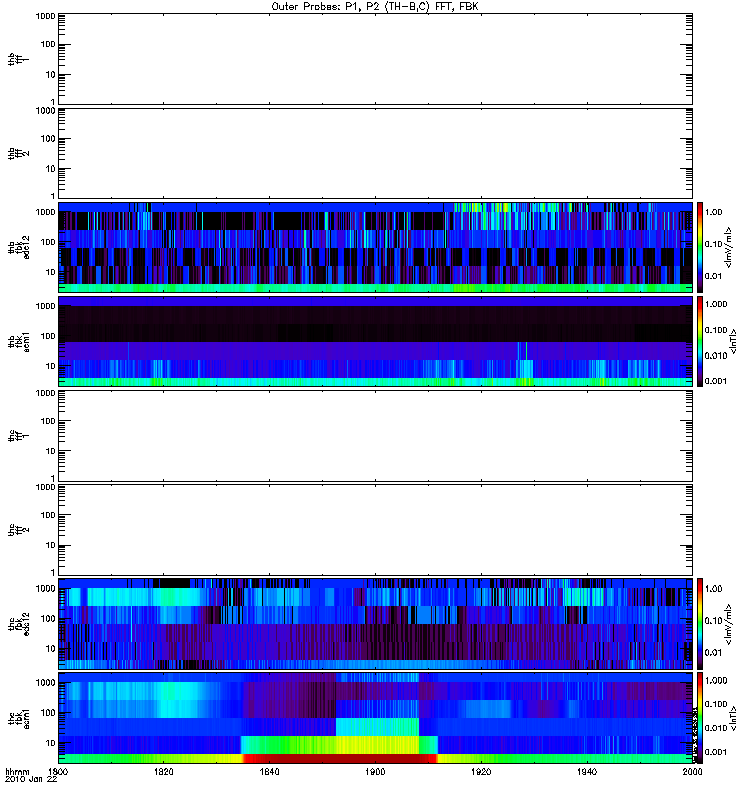Image resolution: width=750 pixels, height=800 pixels.
Task: Click the '0.01' tick on thb edc12 color bar
Action: pyautogui.click(x=714, y=276)
